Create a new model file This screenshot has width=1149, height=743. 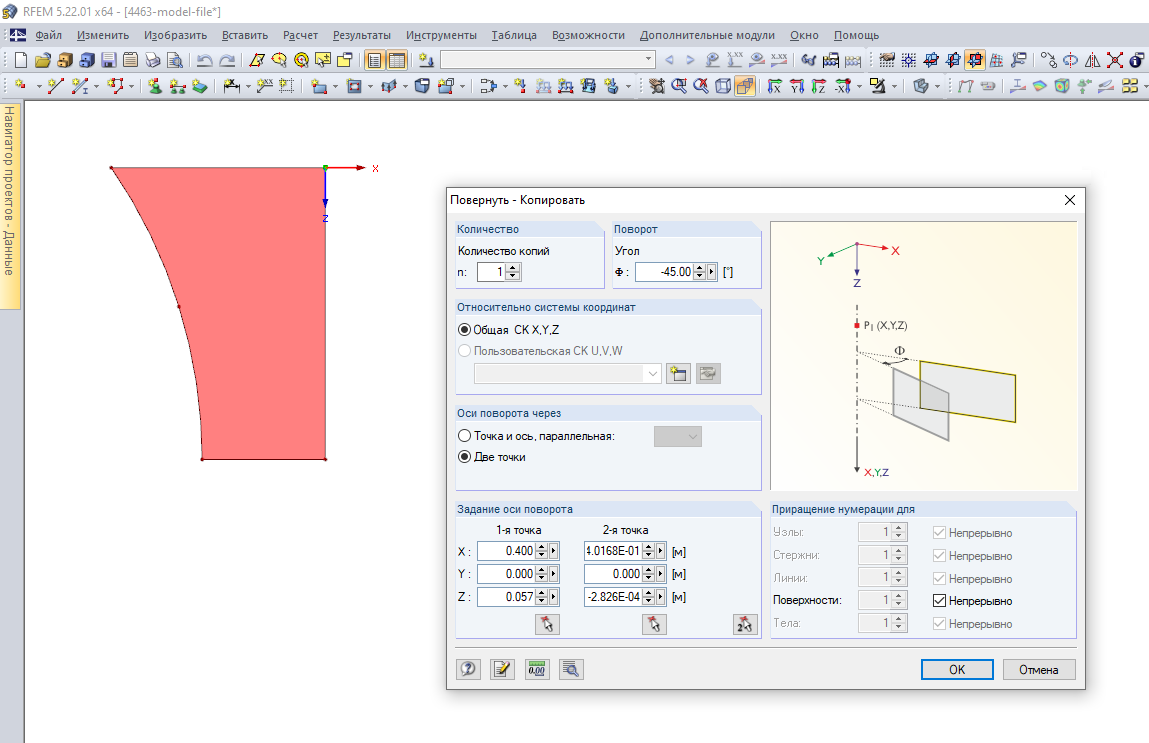21,60
